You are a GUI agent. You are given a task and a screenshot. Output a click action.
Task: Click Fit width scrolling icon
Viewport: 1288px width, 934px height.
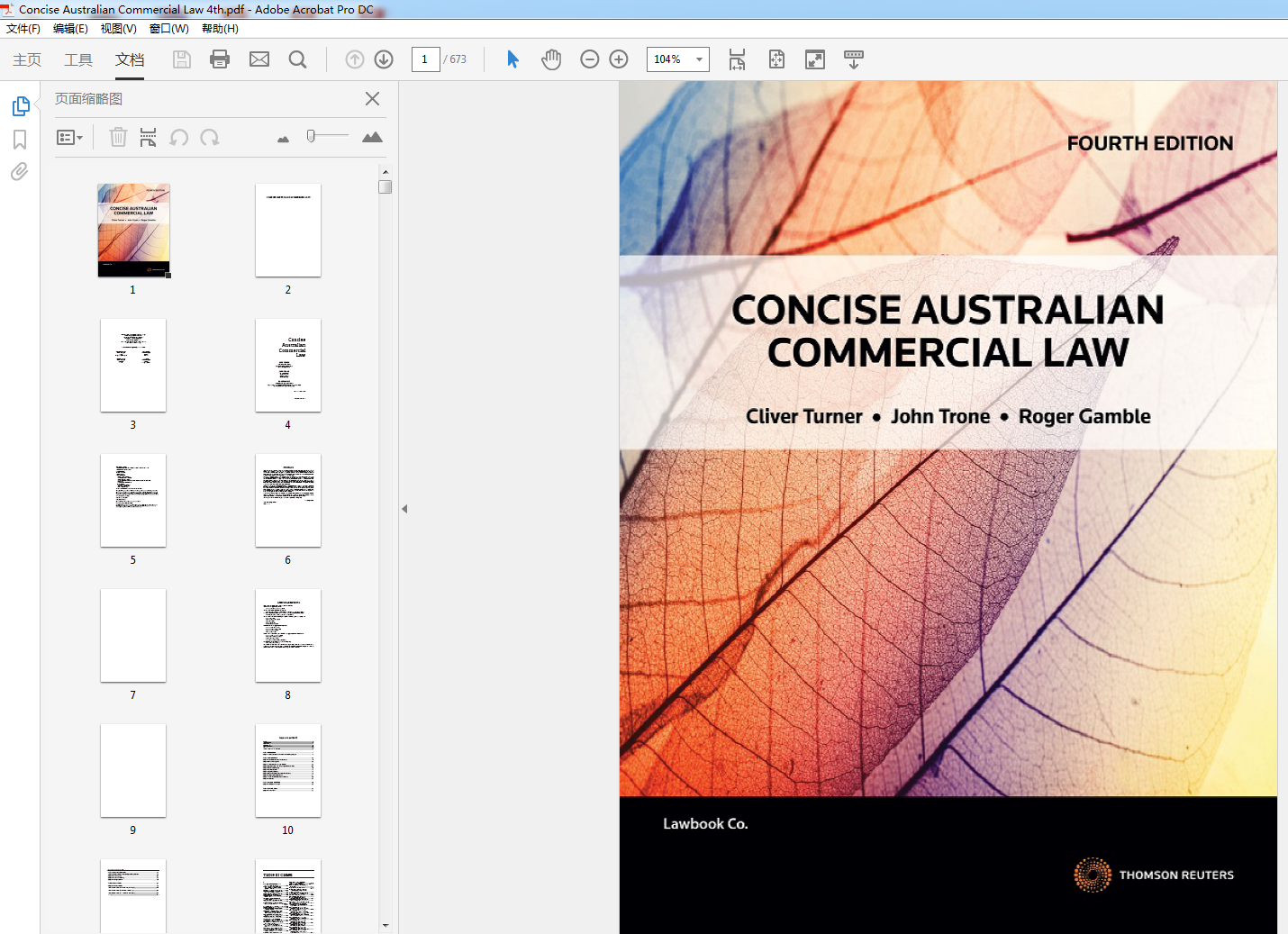(737, 59)
